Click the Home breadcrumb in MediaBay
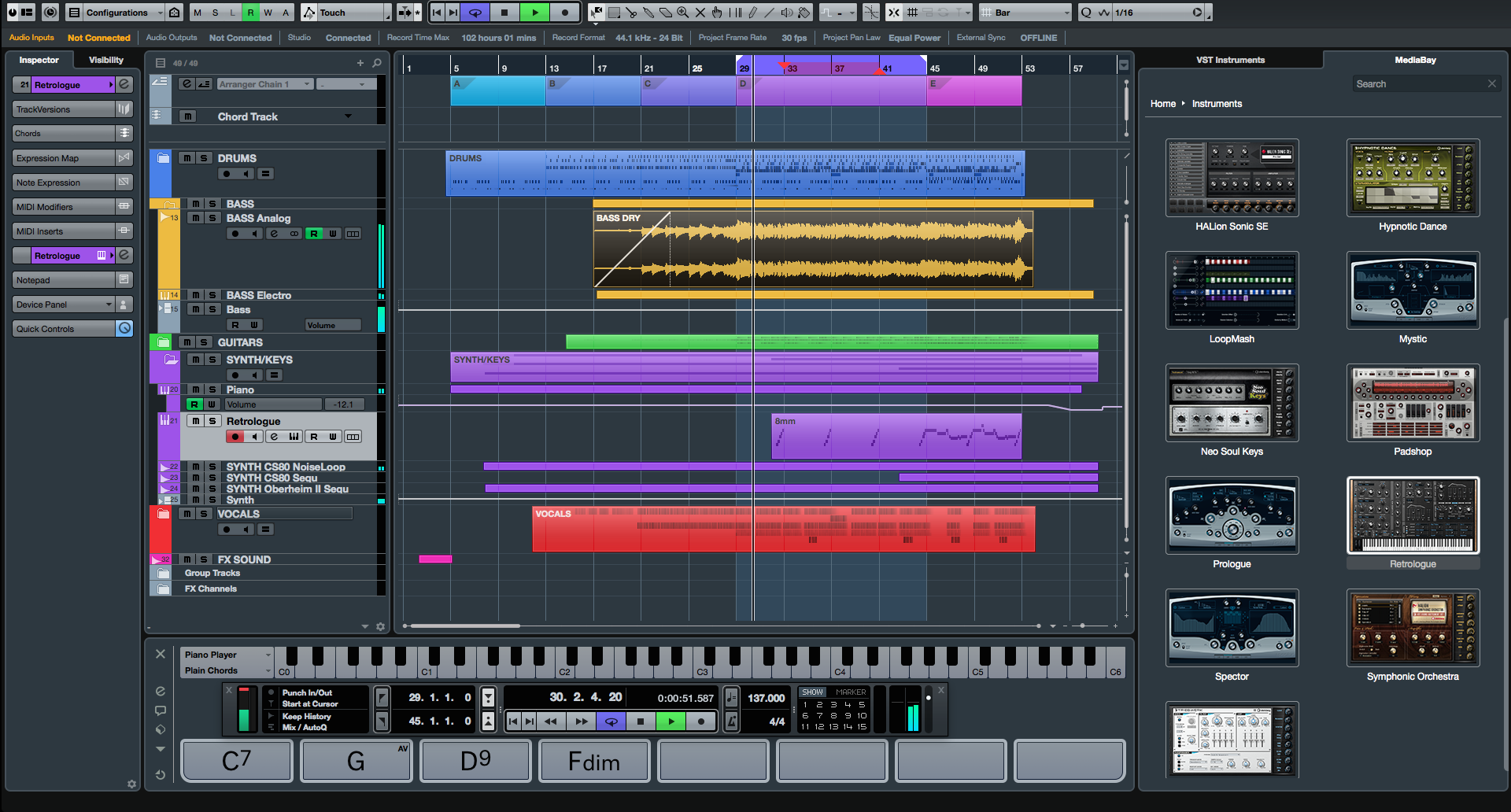This screenshot has width=1511, height=812. point(1162,104)
